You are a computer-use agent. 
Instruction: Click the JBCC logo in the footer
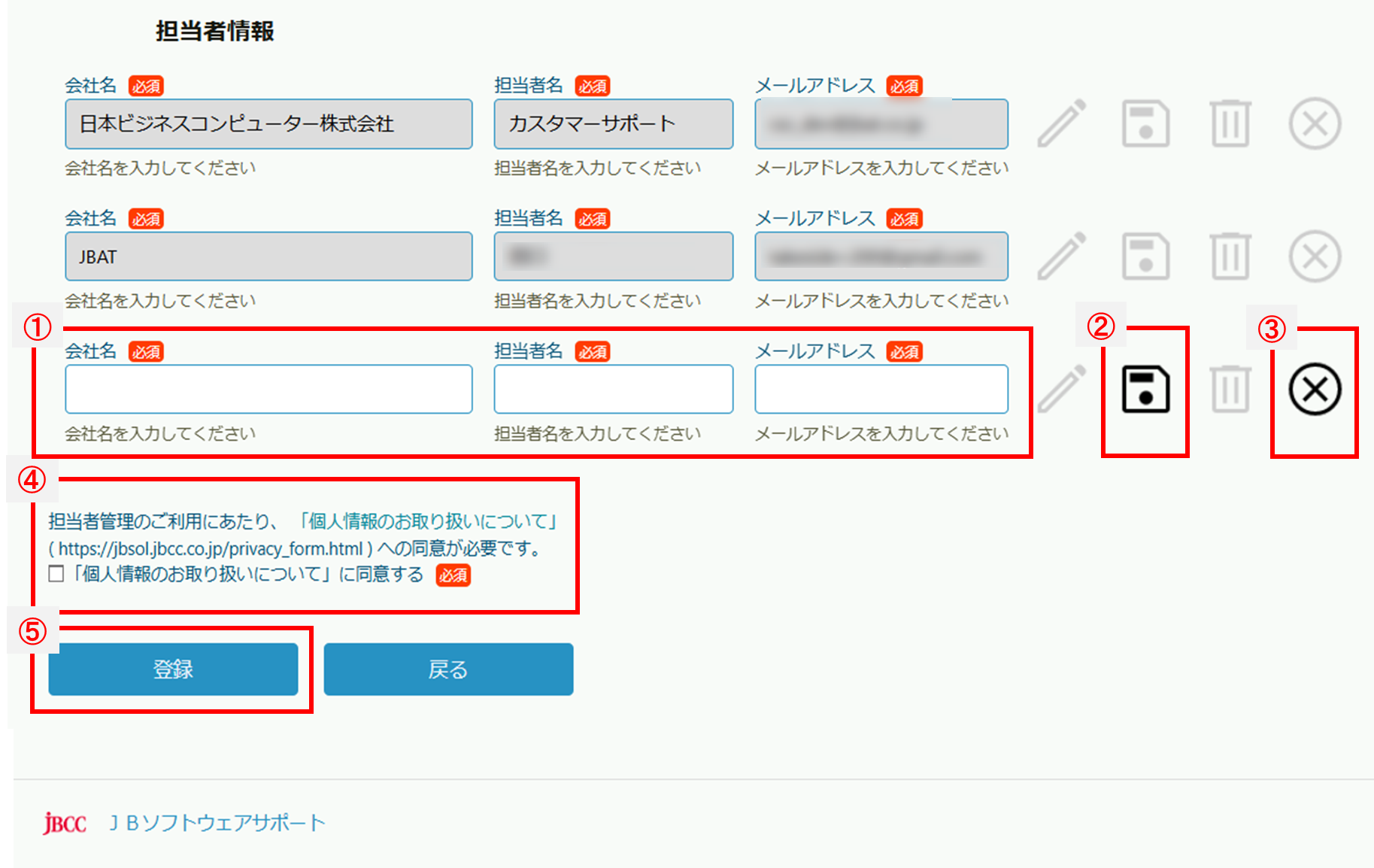[65, 823]
